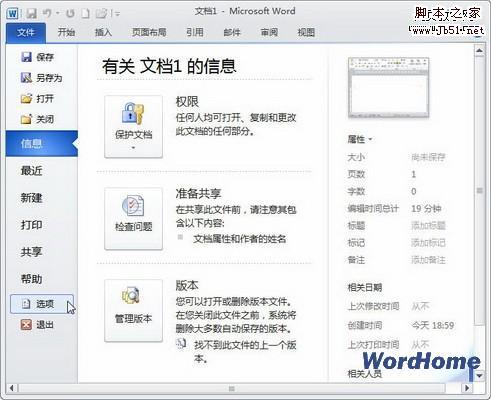This screenshot has width=491, height=400.
Task: Click the horizontal scrollbar left arrow
Action: (x=12, y=388)
